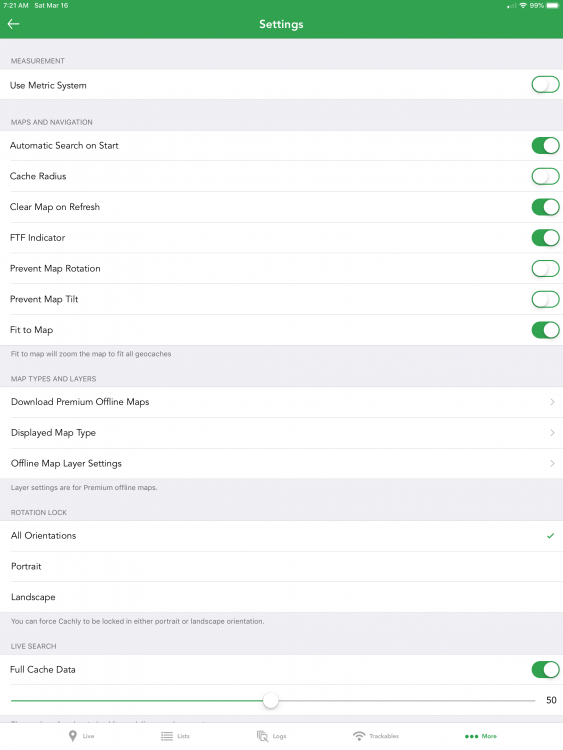Tap the battery status icon
This screenshot has height=750, width=563.
pos(553,6)
